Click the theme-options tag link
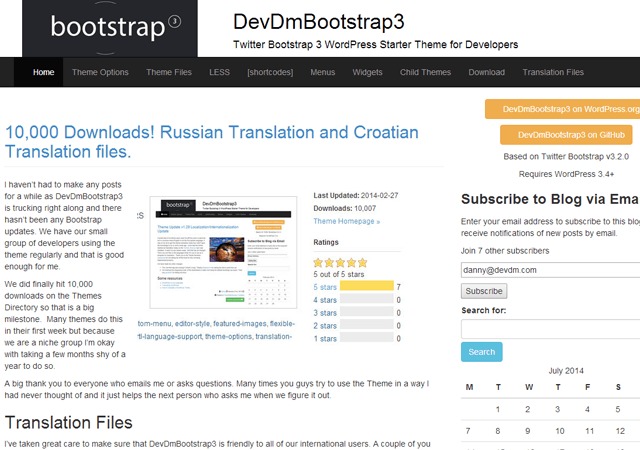 [x=229, y=336]
